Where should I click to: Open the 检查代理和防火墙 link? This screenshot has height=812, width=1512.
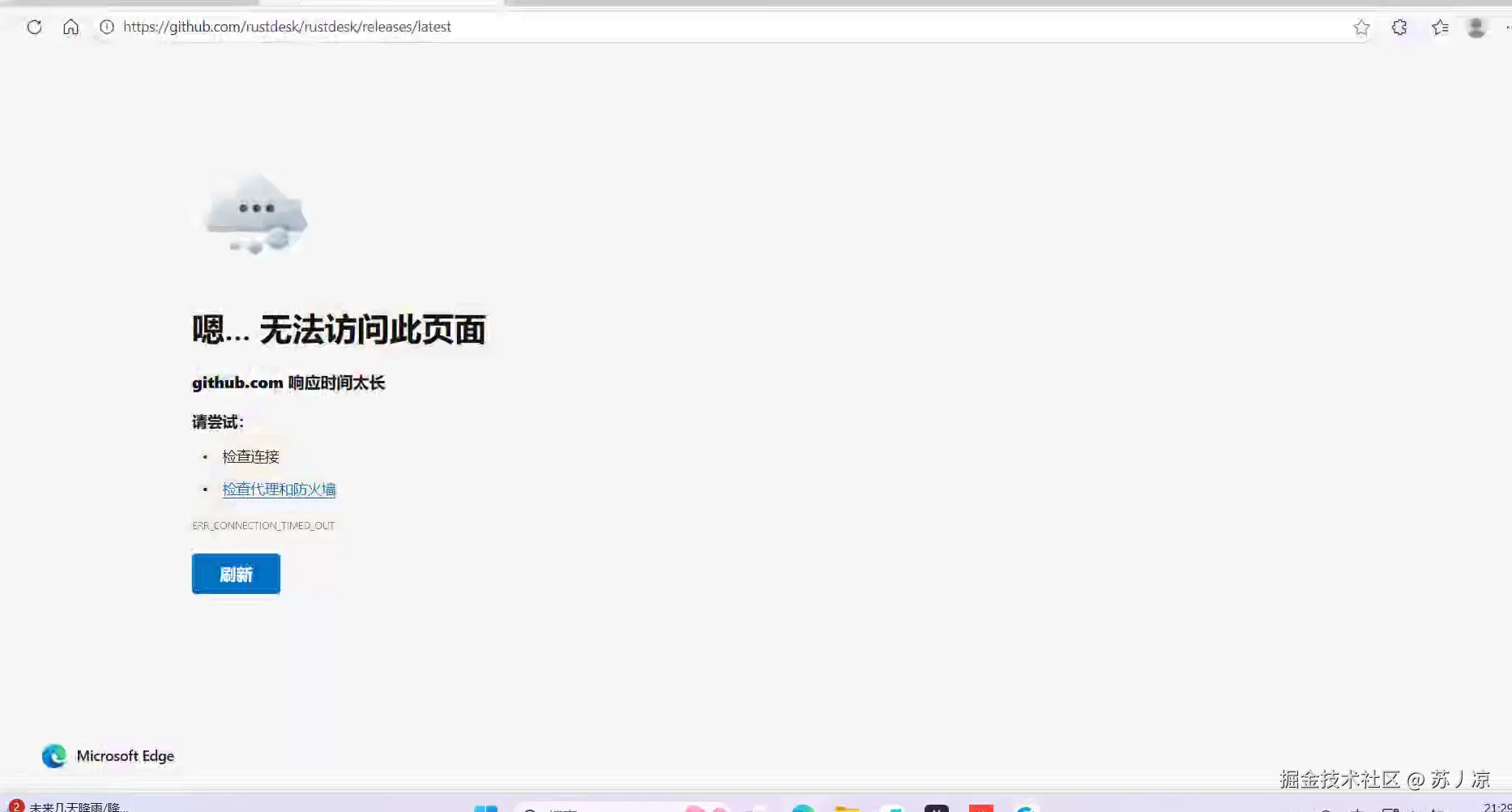pos(279,489)
